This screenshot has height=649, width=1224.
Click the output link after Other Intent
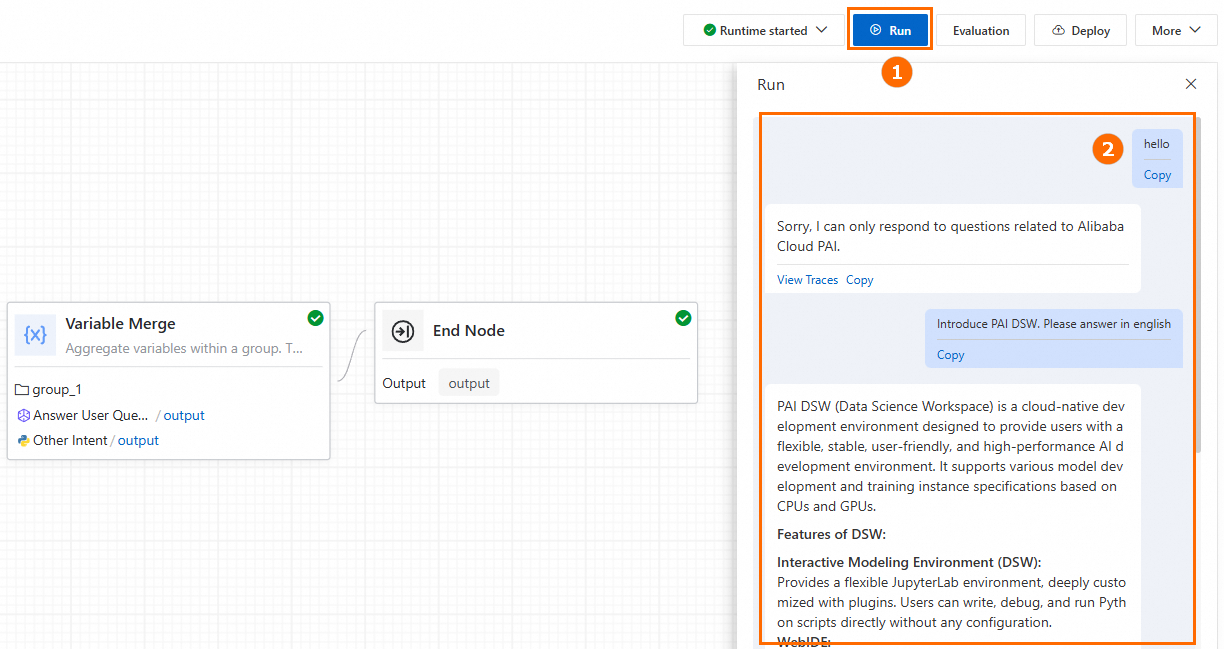[x=138, y=440]
